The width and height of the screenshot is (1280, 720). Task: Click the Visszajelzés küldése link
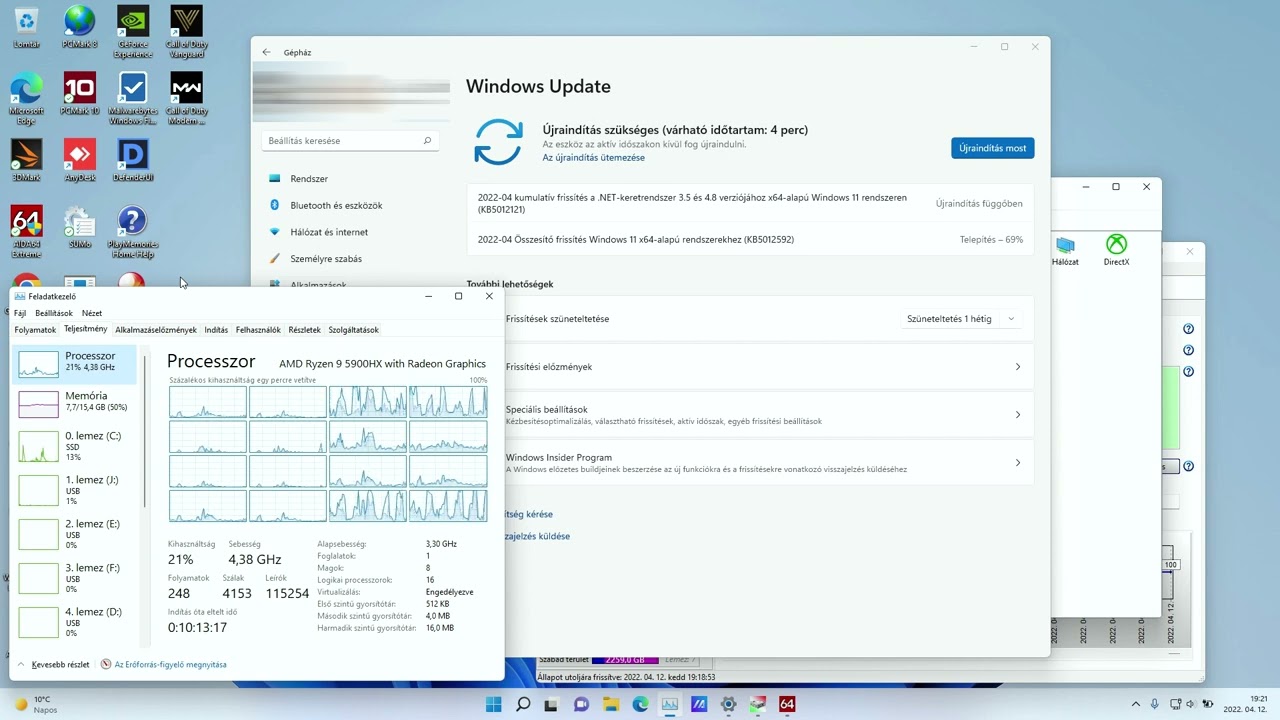point(538,536)
